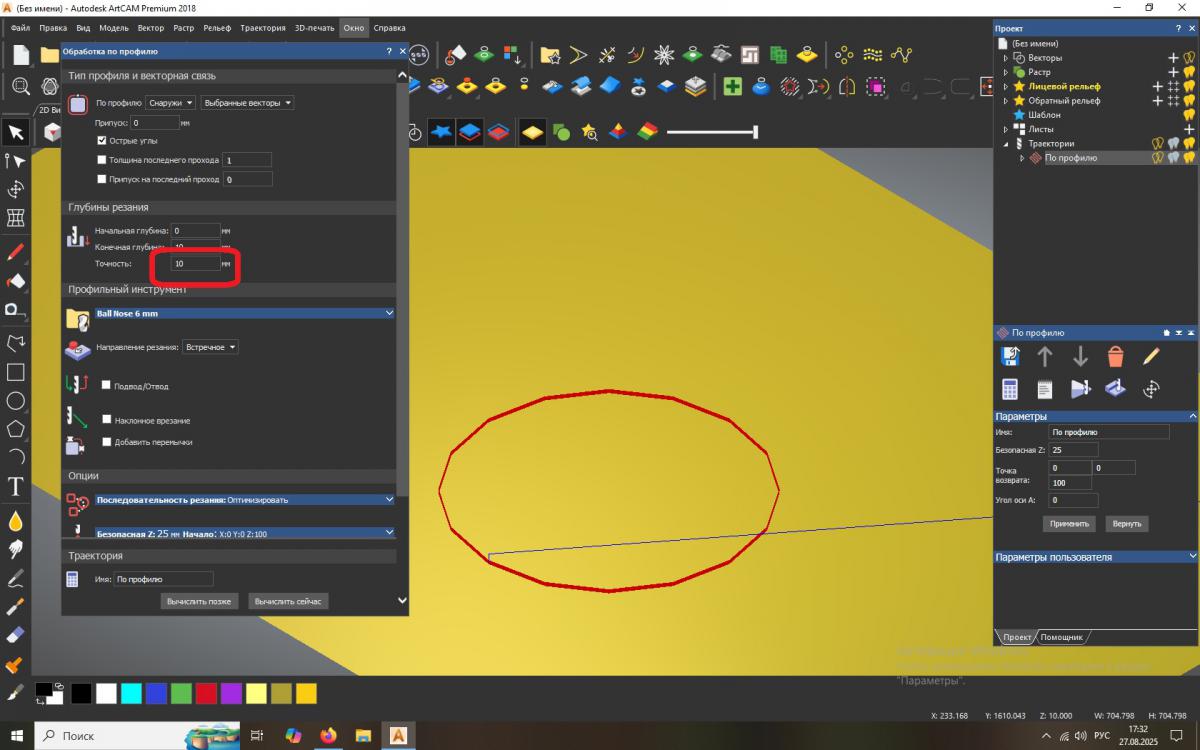Open the Направление резания Встречное dropdown

click(x=211, y=347)
